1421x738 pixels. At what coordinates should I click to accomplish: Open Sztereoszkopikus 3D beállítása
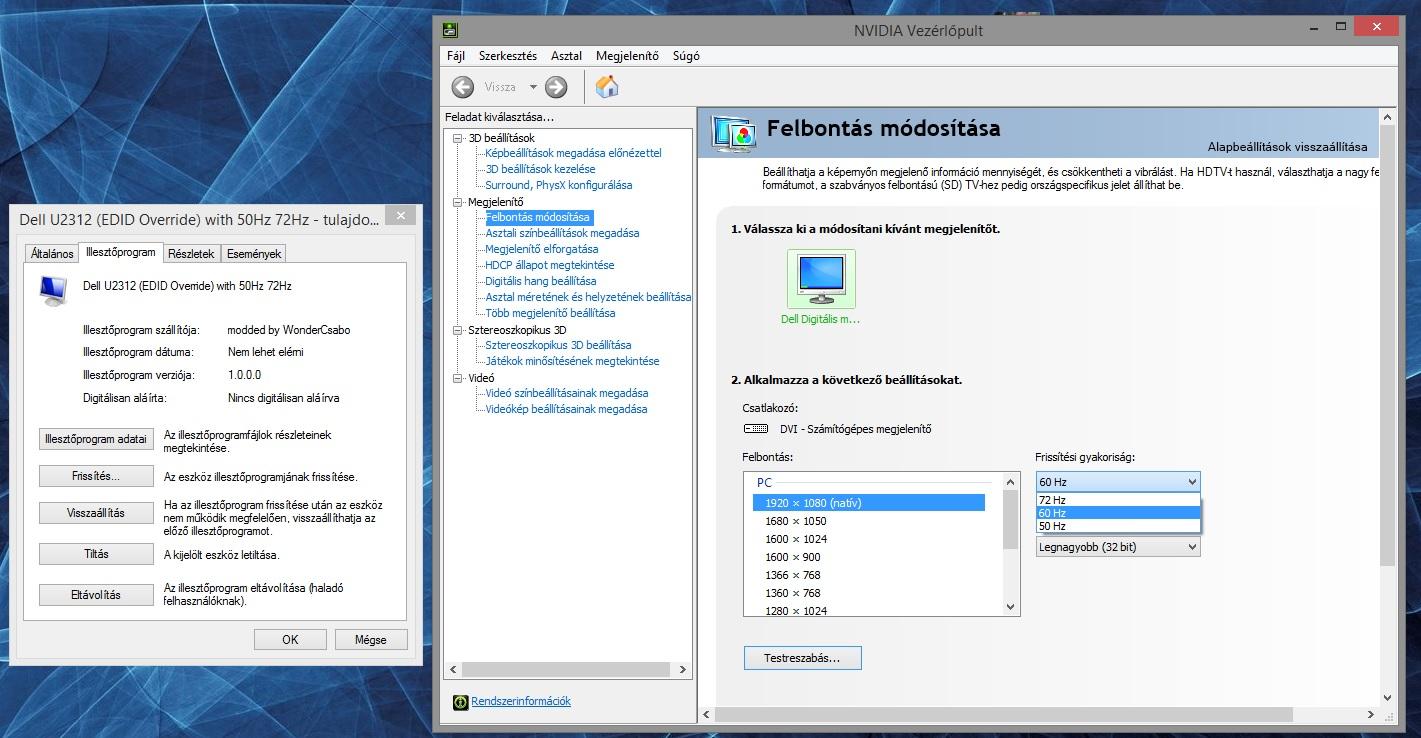[558, 345]
